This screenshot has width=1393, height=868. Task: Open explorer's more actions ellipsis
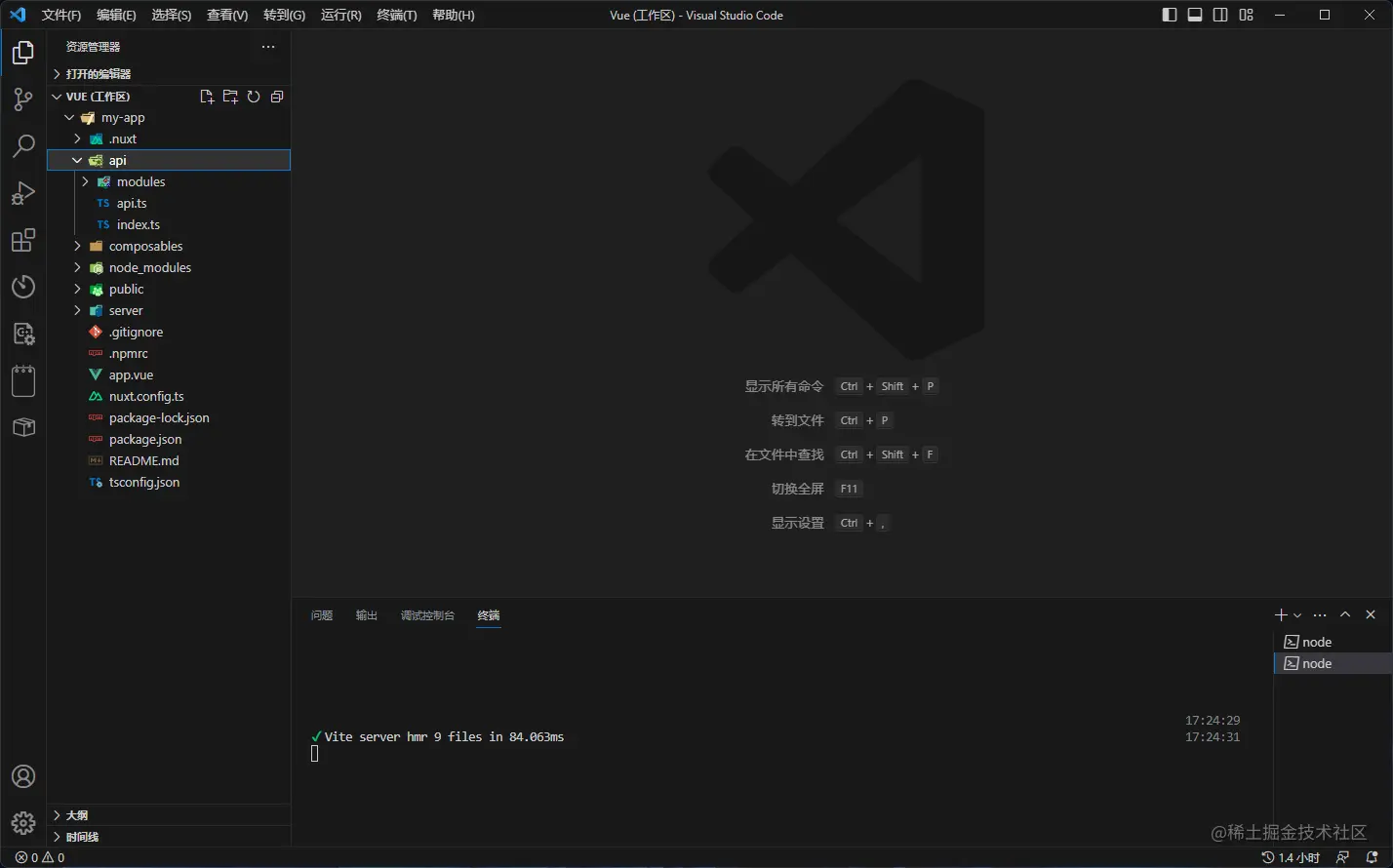click(268, 47)
